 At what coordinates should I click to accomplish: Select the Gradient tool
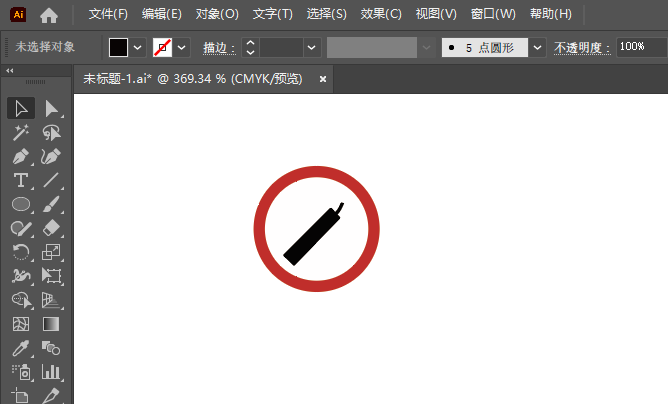coord(52,324)
